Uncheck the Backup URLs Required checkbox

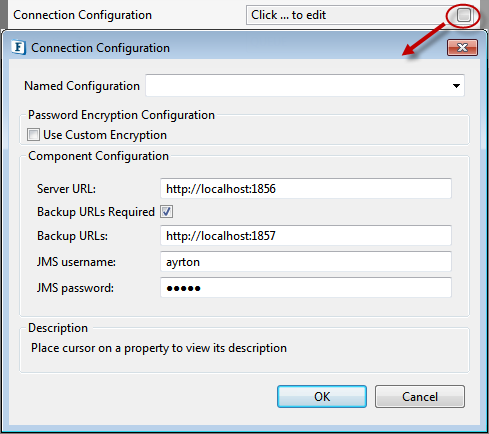[x=166, y=212]
